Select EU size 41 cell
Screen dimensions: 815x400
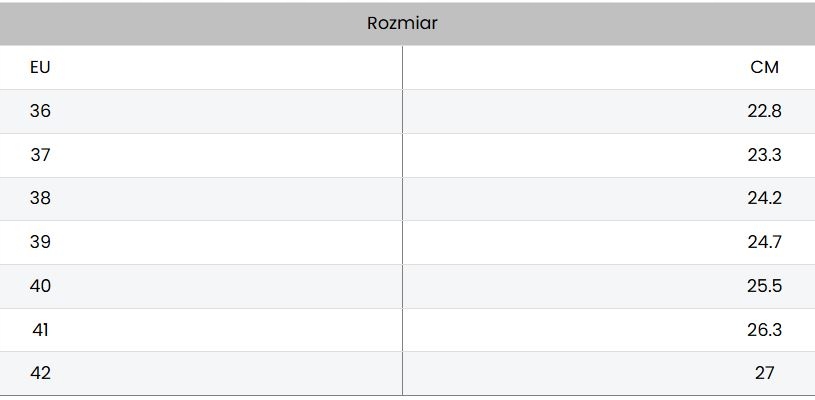coord(40,330)
